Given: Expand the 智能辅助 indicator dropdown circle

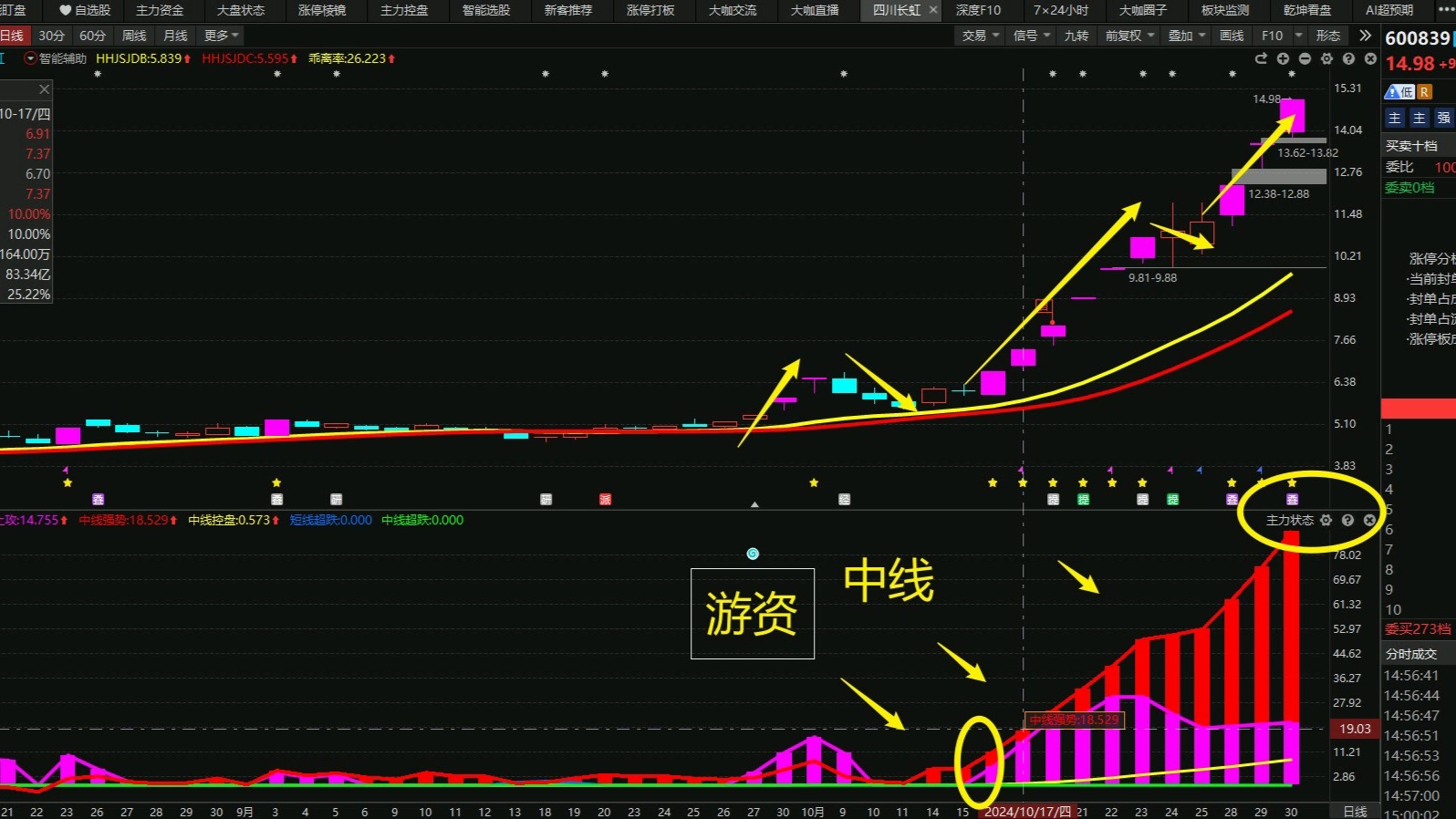Looking at the screenshot, I should pyautogui.click(x=30, y=58).
